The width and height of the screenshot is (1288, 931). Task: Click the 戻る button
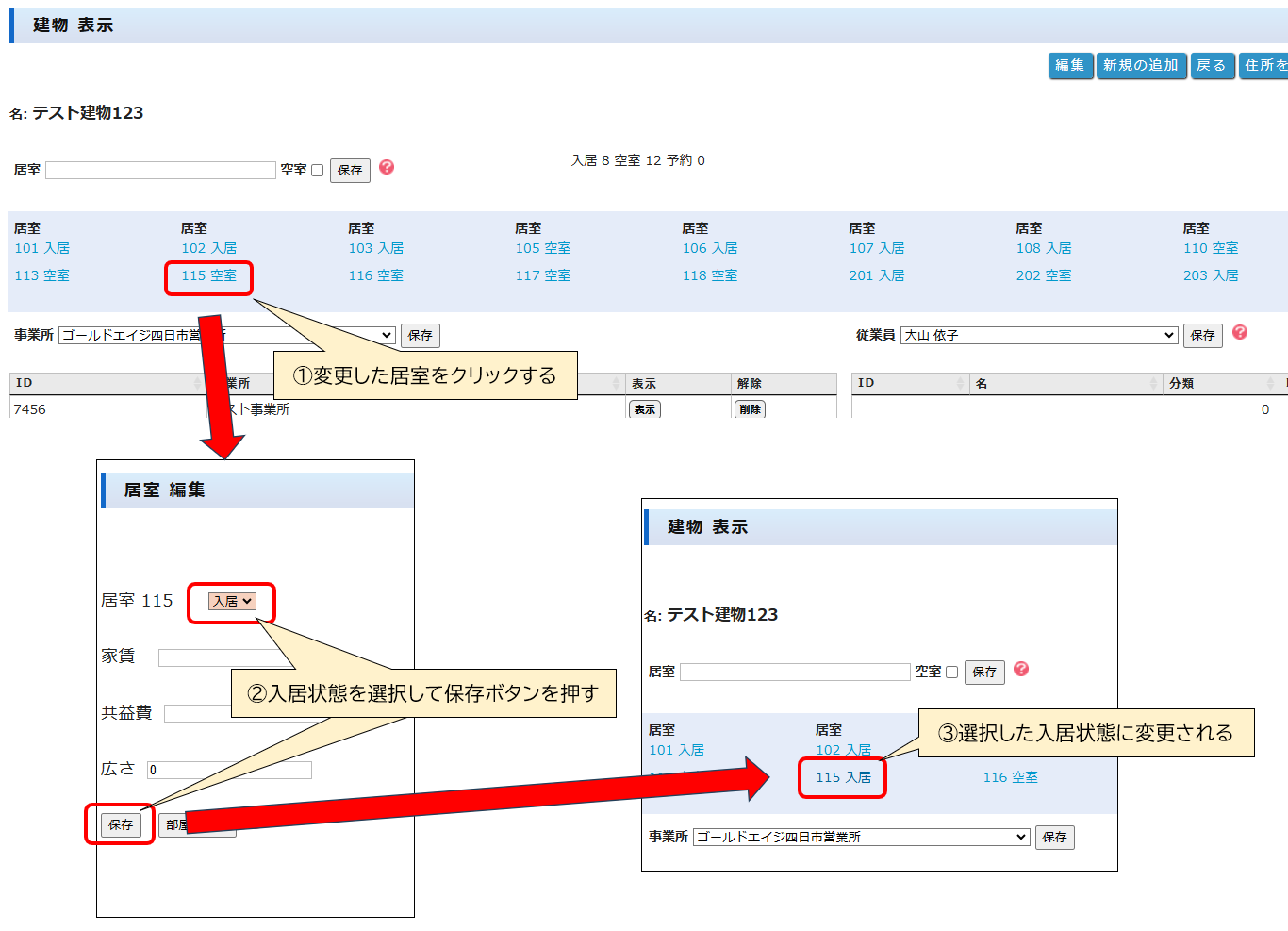(1212, 66)
